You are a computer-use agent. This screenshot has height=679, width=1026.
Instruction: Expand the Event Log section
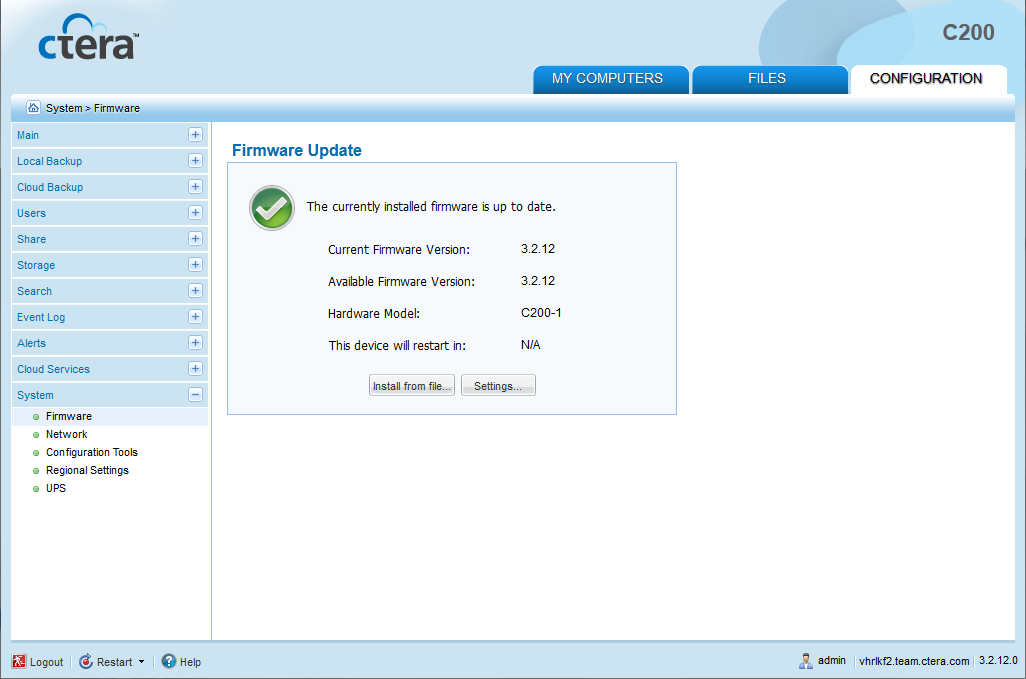click(x=195, y=317)
